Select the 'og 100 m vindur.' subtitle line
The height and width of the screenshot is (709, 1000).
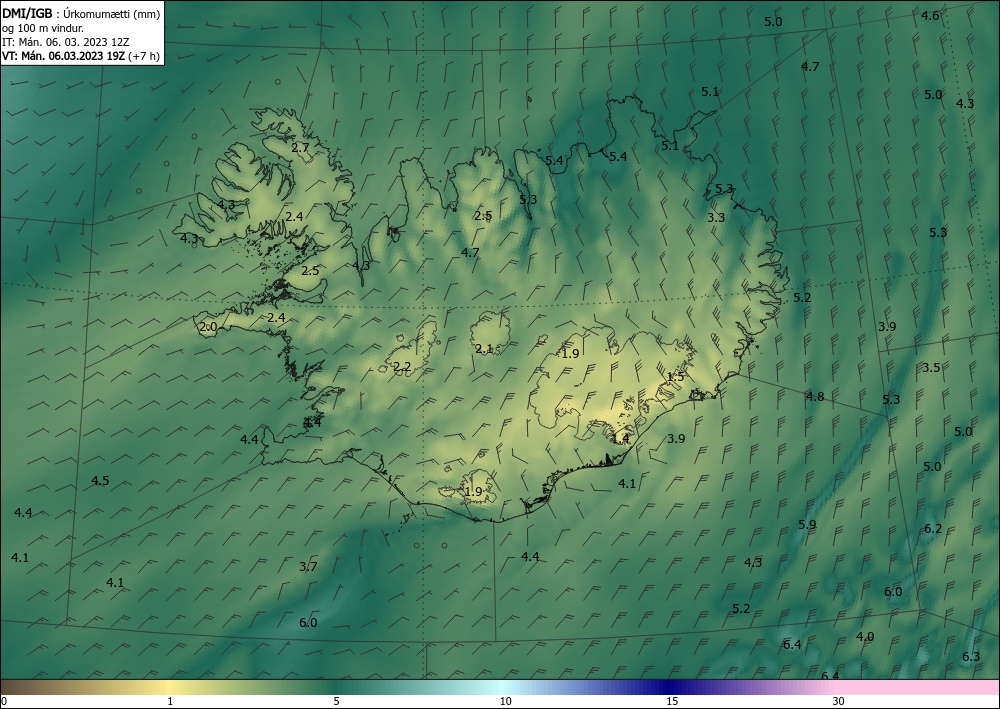43,28
